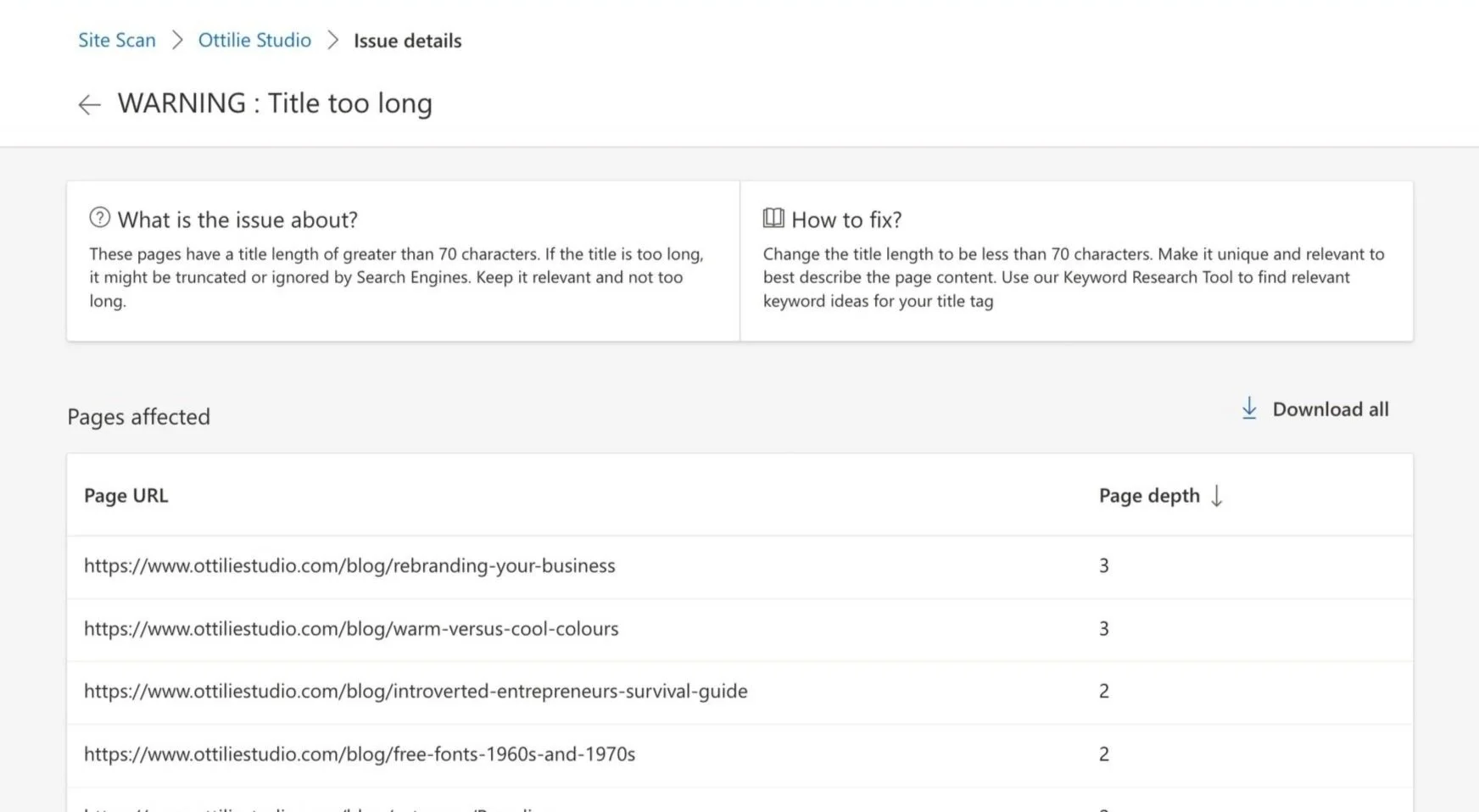Toggle ascending sort on Page URL column
Screen dimensions: 1479x812
126,496
